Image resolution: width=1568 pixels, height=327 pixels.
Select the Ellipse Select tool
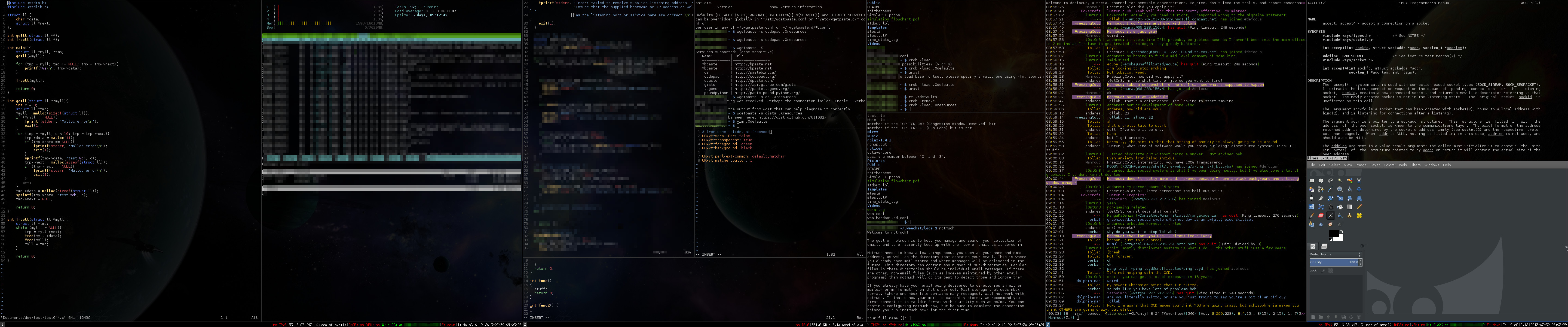point(1321,181)
